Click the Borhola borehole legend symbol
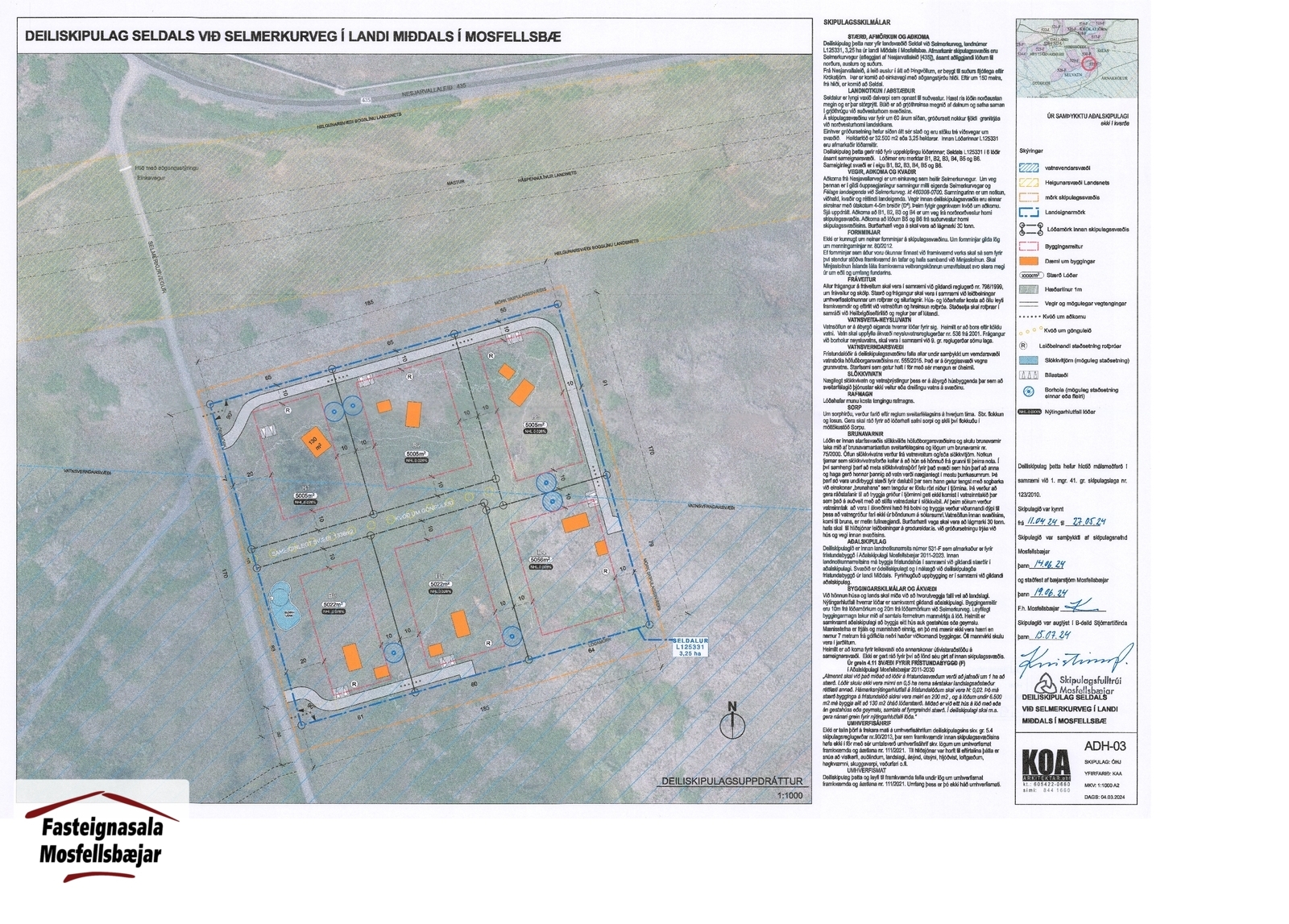1289x924 pixels. pyautogui.click(x=1027, y=392)
